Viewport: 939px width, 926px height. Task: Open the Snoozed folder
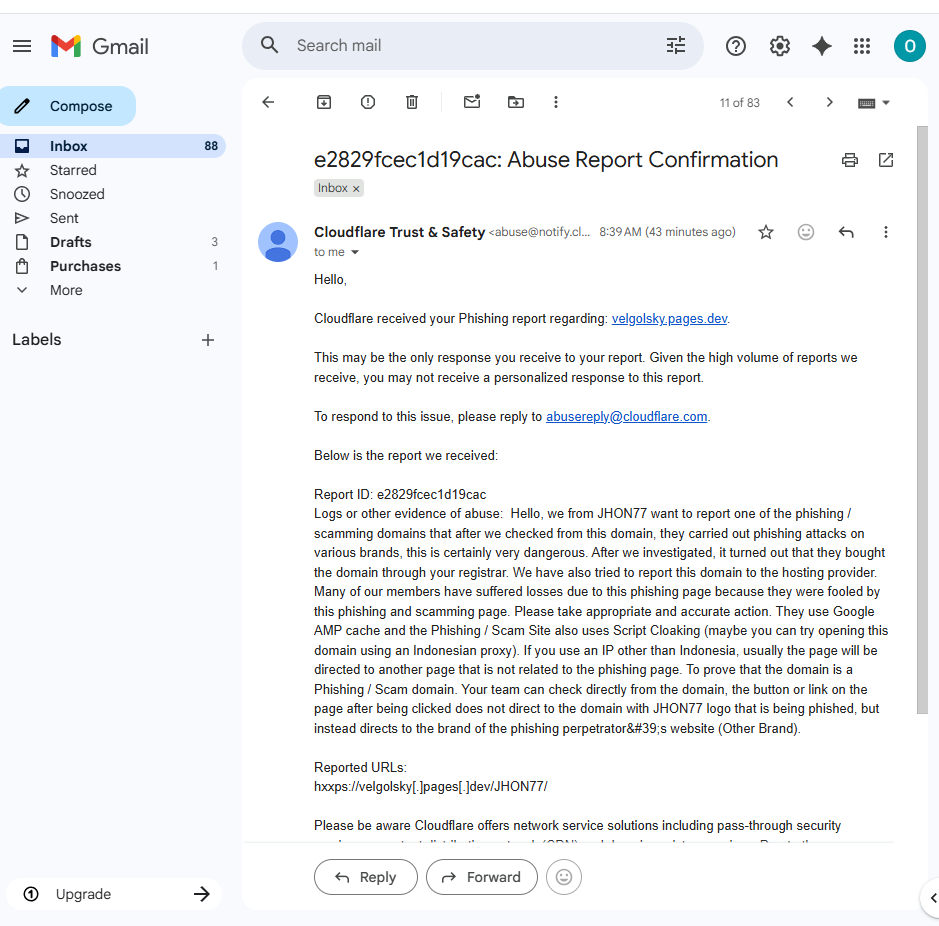(x=113, y=194)
